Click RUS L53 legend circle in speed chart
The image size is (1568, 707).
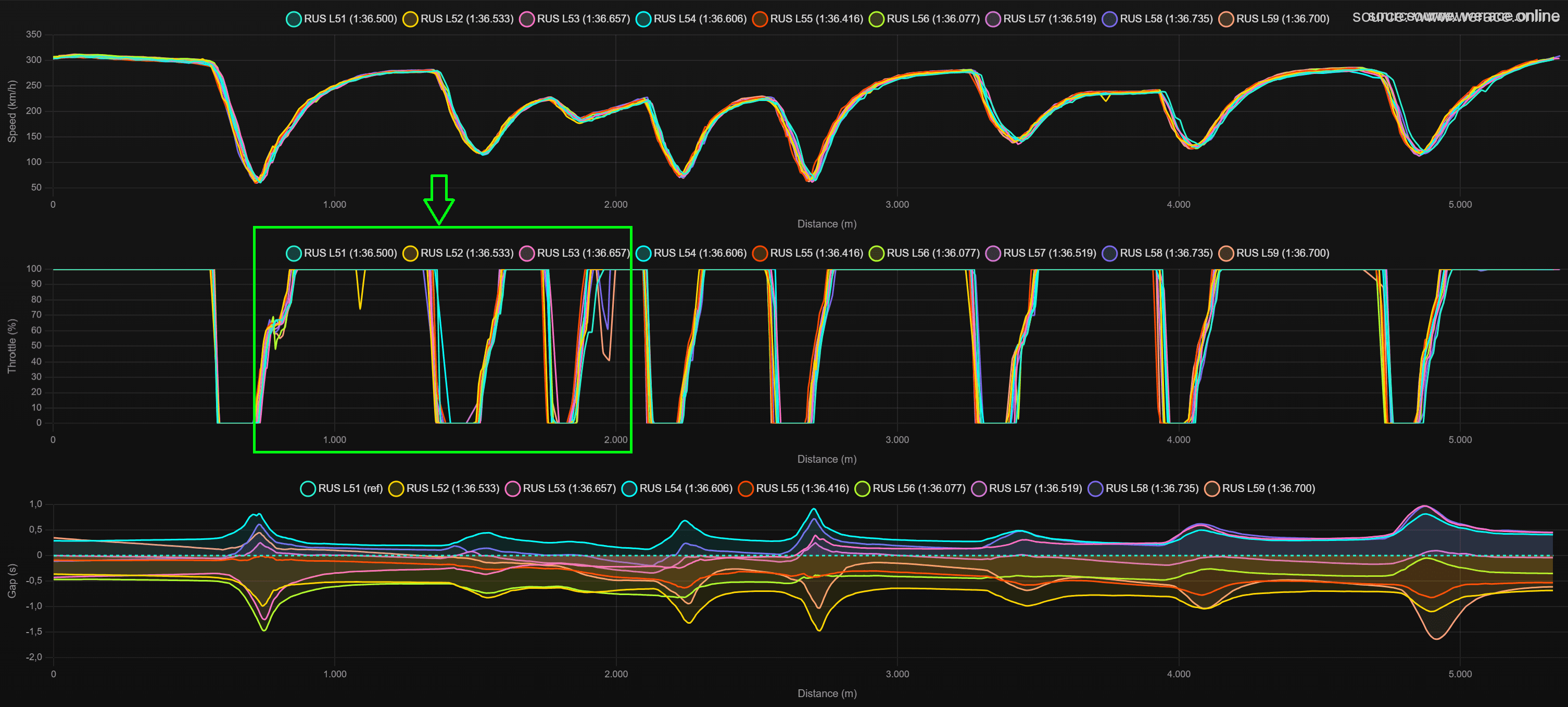point(527,19)
